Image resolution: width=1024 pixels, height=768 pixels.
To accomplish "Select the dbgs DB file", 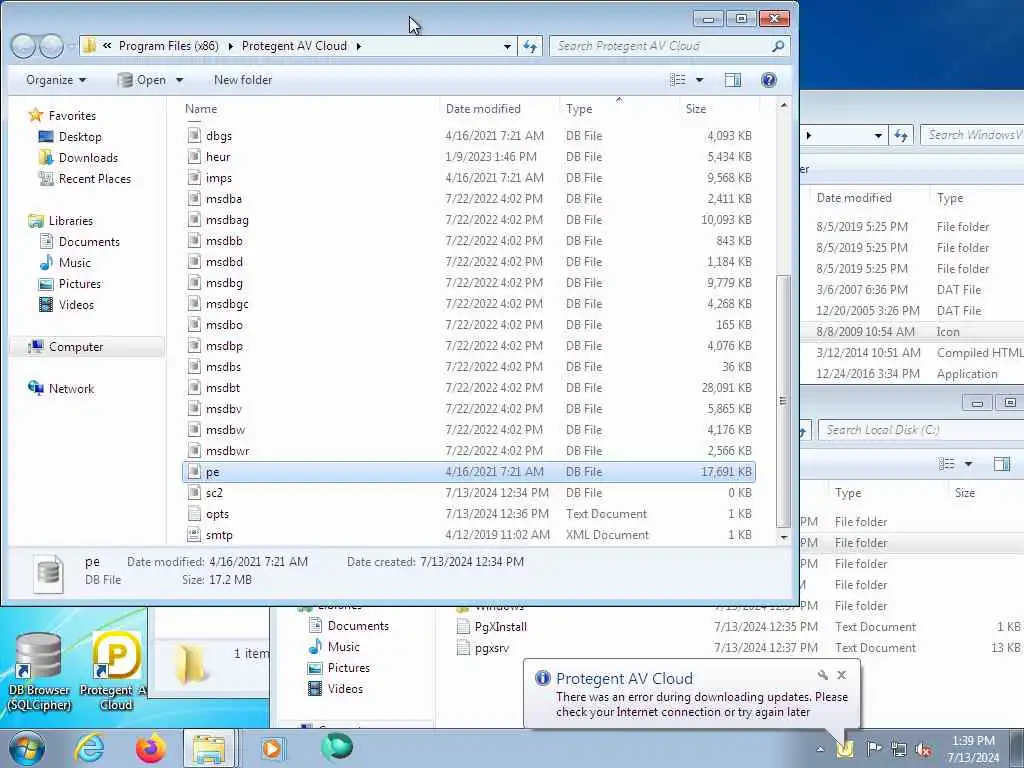I will coord(468,136).
